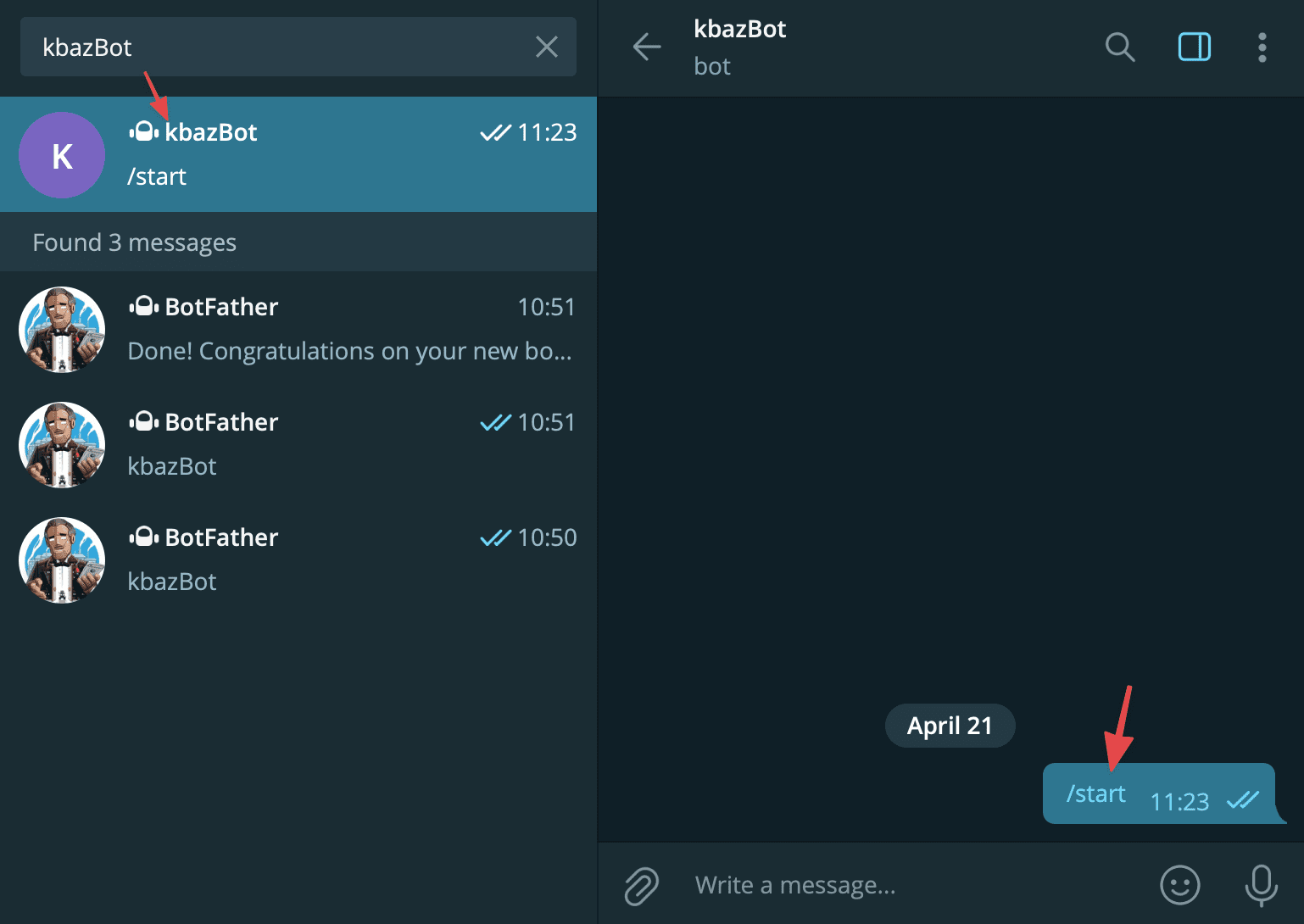
Task: Click the double checkmark on the /start message
Action: [1244, 799]
